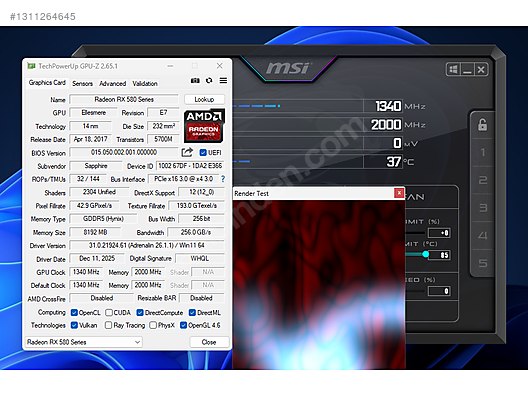Click the GPU-Z refresh icon
528x396 pixels.
[209, 80]
